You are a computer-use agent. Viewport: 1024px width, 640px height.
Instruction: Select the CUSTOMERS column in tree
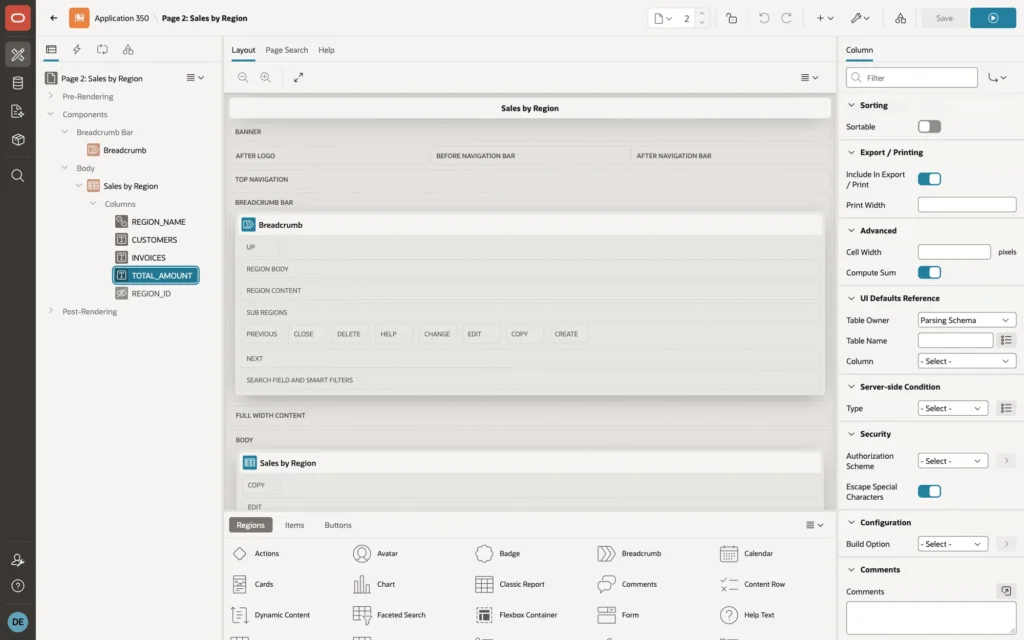pyautogui.click(x=154, y=240)
